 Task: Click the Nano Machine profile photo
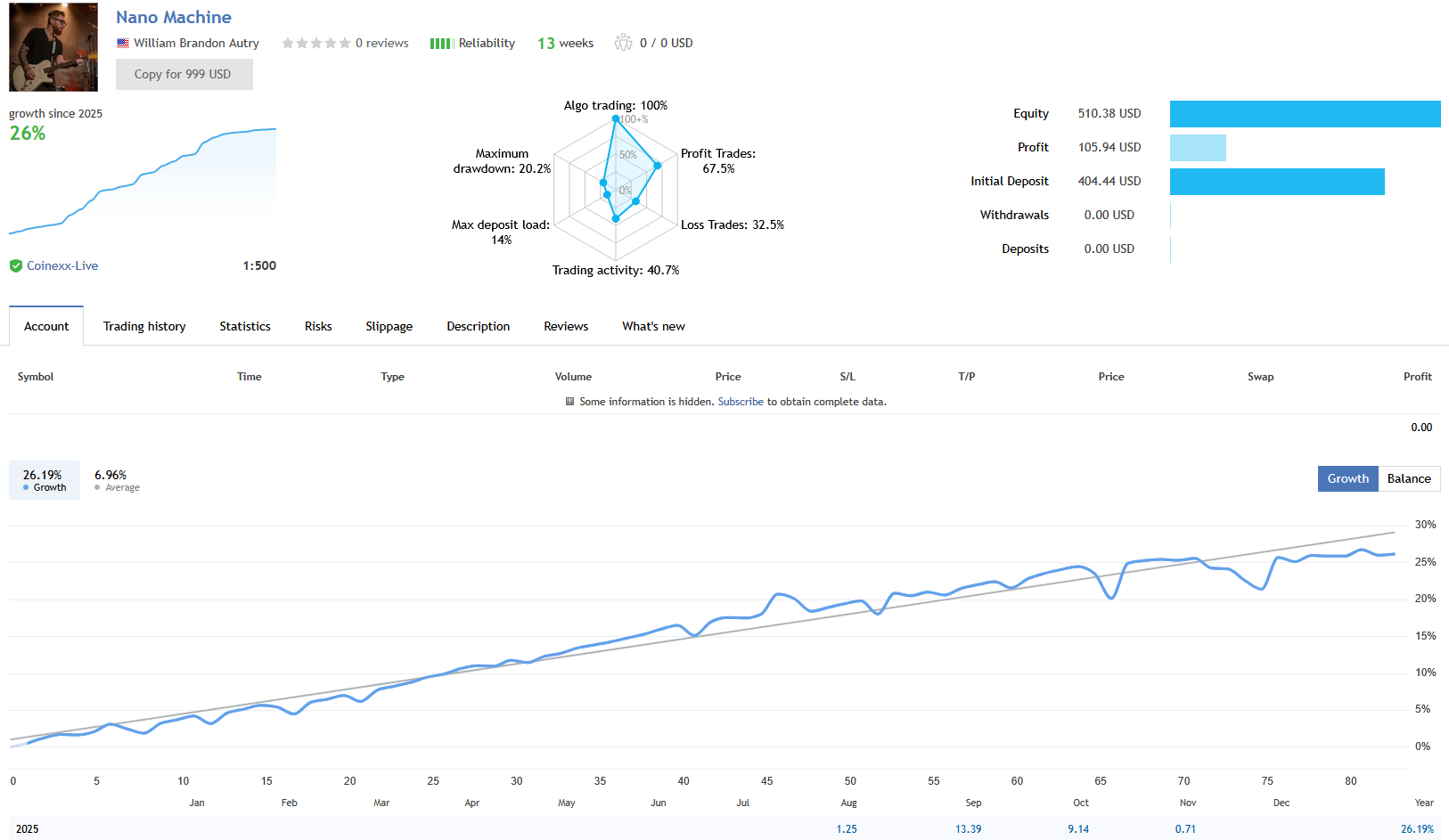point(53,46)
